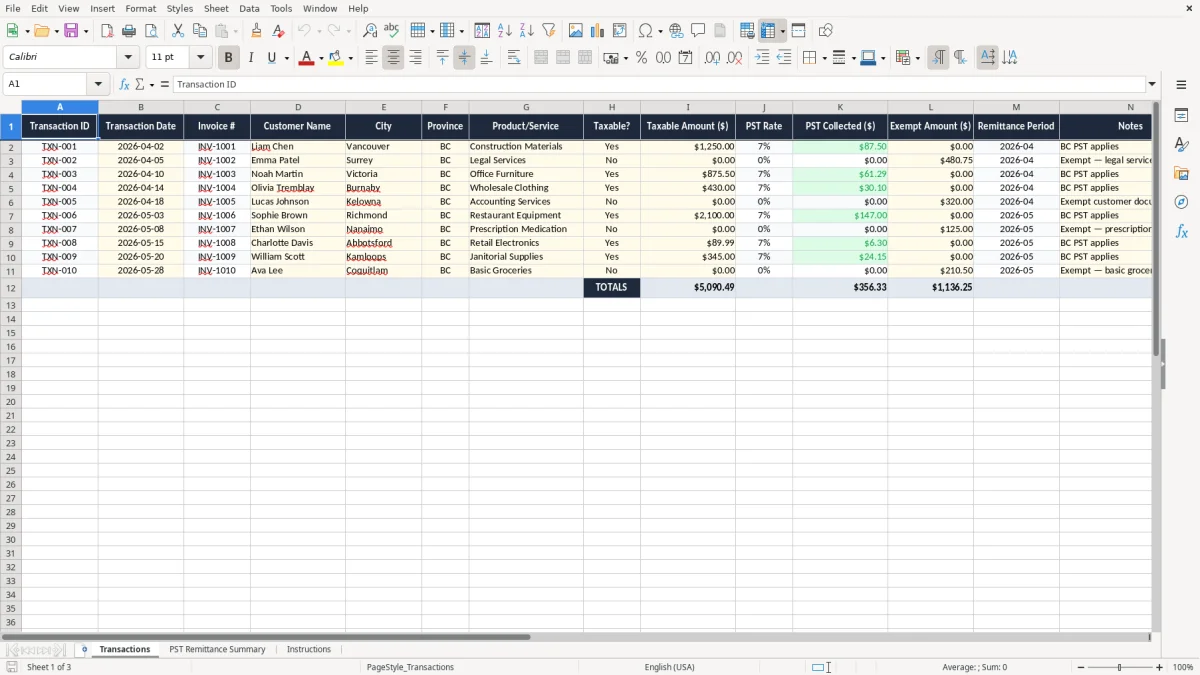The width and height of the screenshot is (1200, 675).
Task: Open the Save button dropdown arrow
Action: pyautogui.click(x=86, y=31)
